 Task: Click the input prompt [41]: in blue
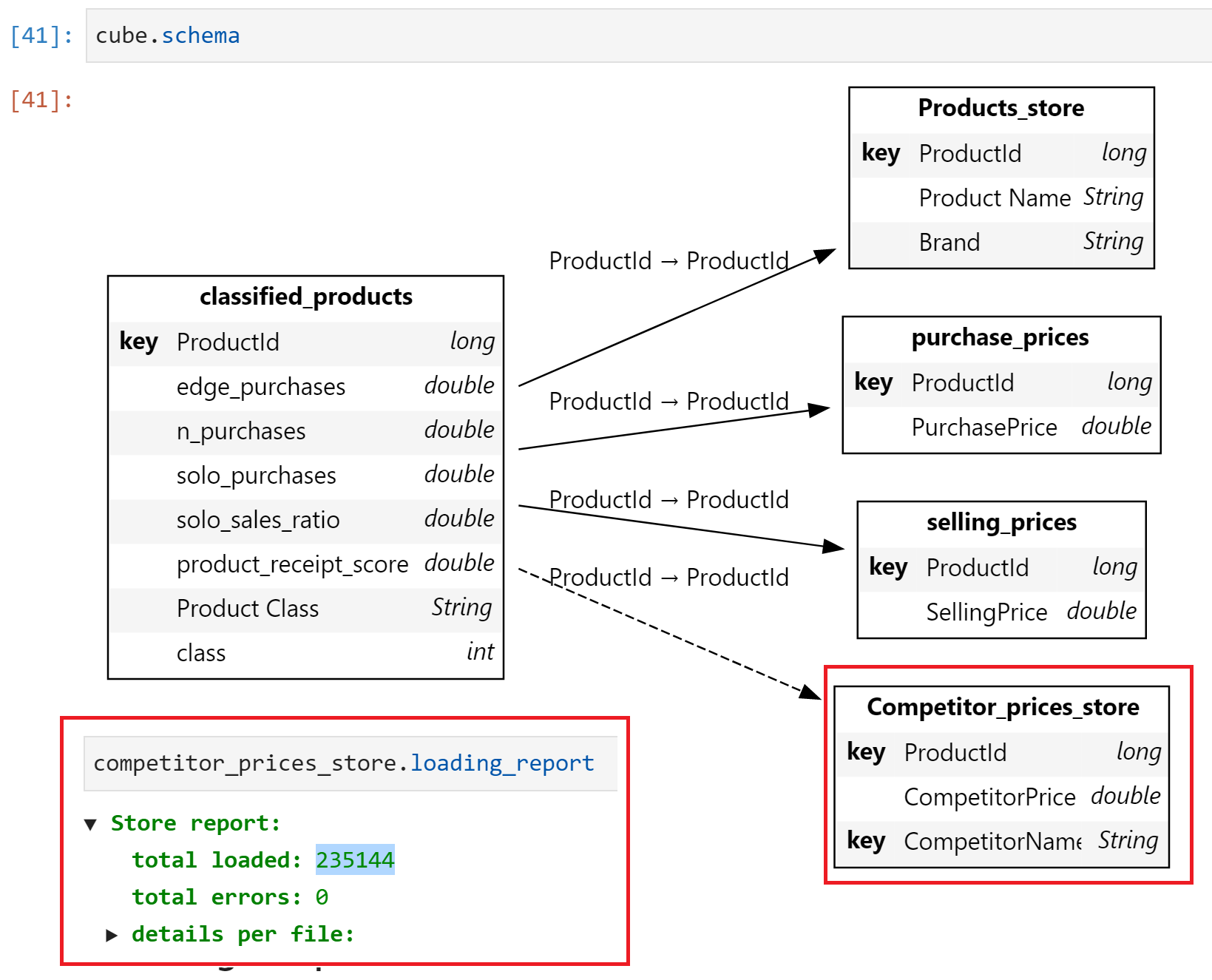(41, 36)
